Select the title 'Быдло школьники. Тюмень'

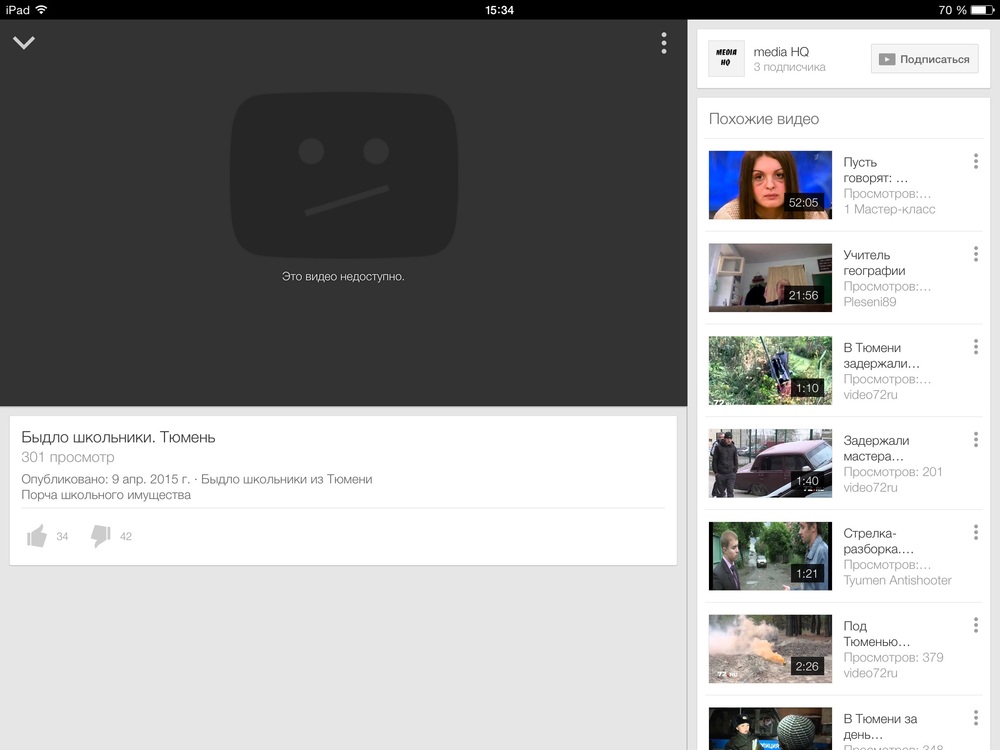tap(118, 437)
